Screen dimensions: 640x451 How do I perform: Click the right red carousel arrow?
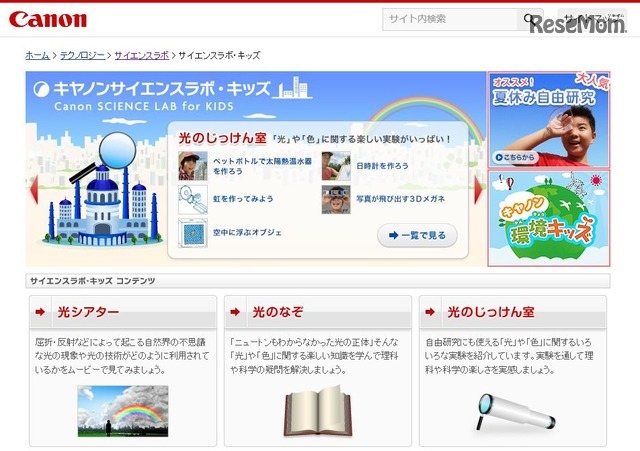478,190
